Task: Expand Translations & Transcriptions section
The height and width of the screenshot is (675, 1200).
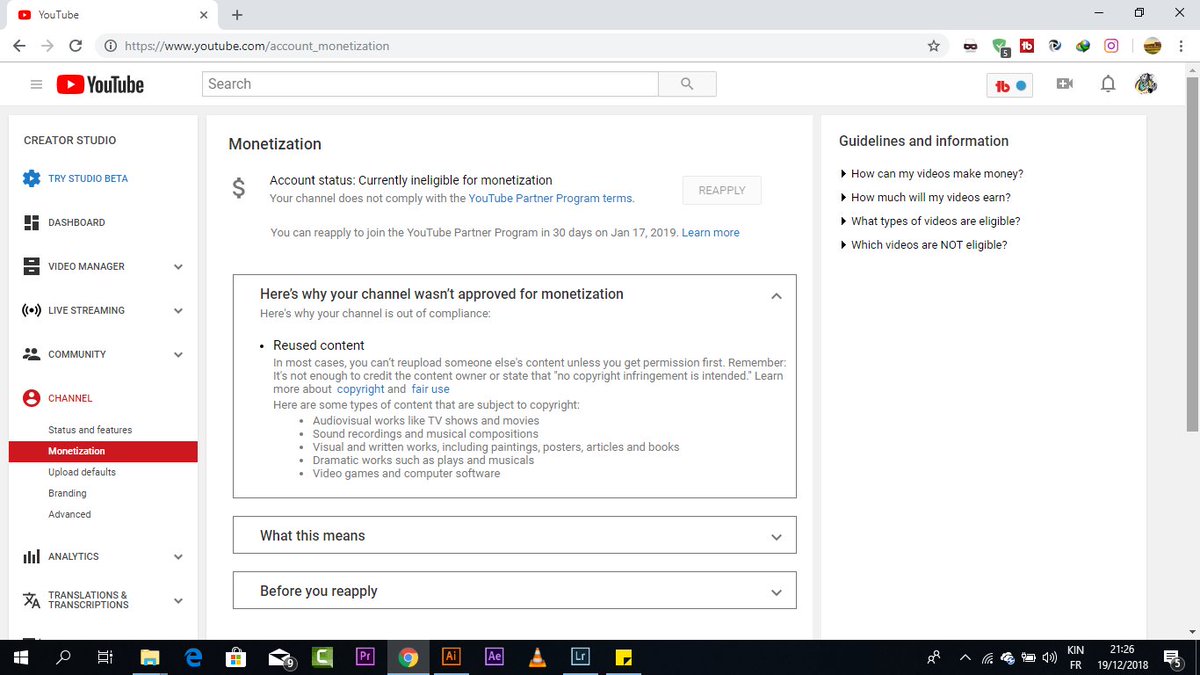Action: (178, 601)
